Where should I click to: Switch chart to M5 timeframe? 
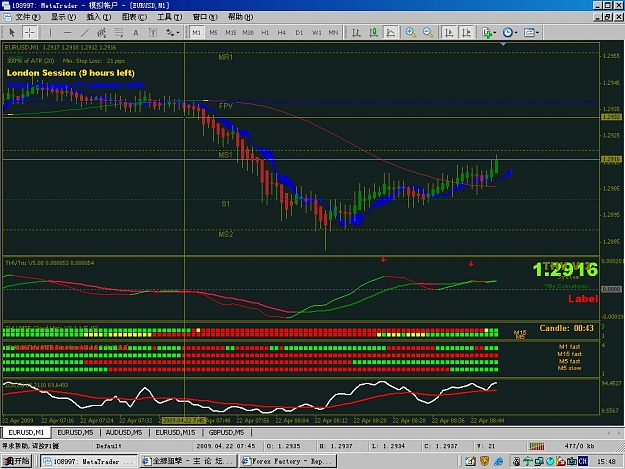pyautogui.click(x=214, y=33)
